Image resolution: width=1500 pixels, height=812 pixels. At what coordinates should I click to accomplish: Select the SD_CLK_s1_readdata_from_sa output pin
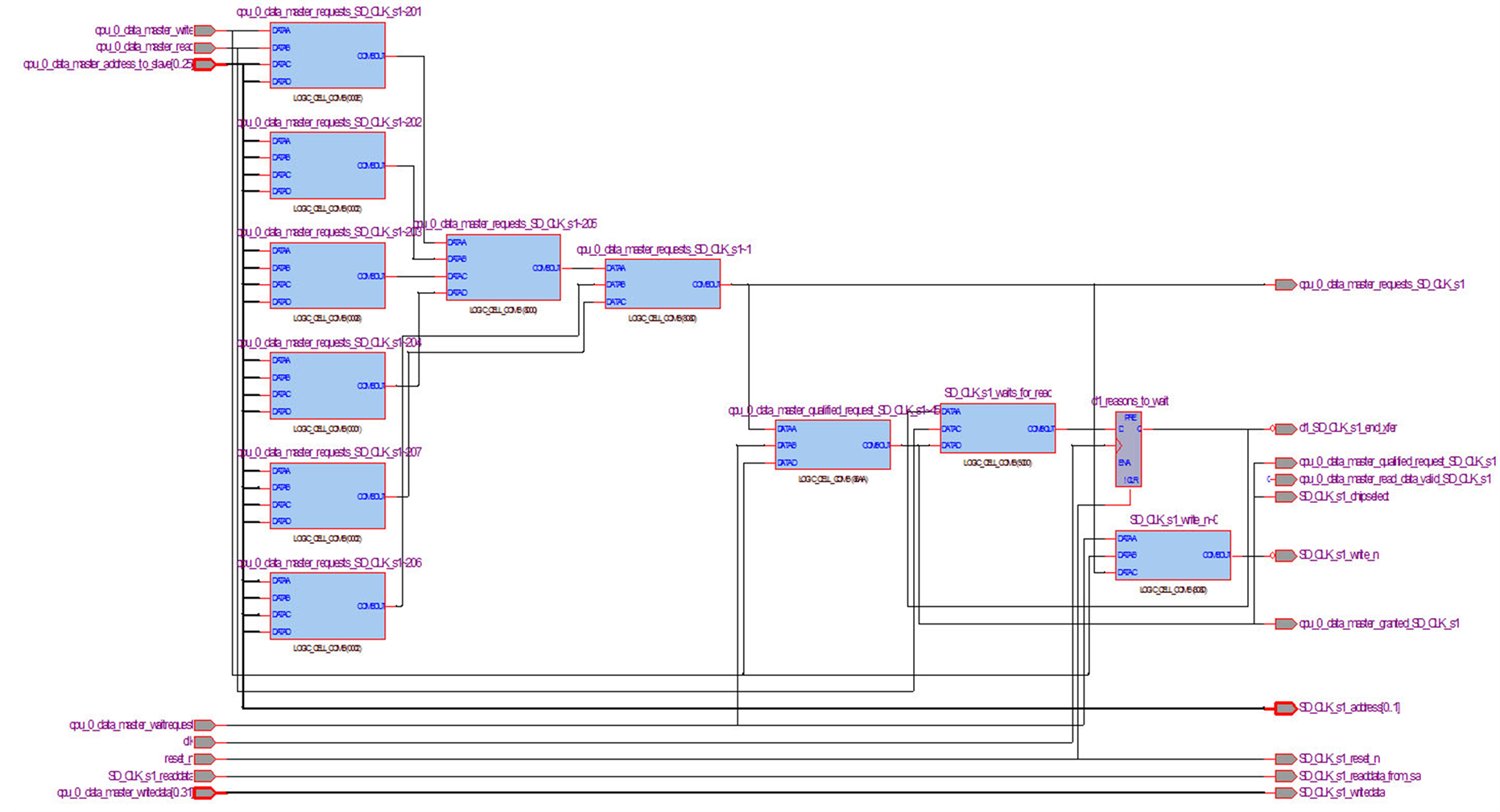pyautogui.click(x=1285, y=777)
